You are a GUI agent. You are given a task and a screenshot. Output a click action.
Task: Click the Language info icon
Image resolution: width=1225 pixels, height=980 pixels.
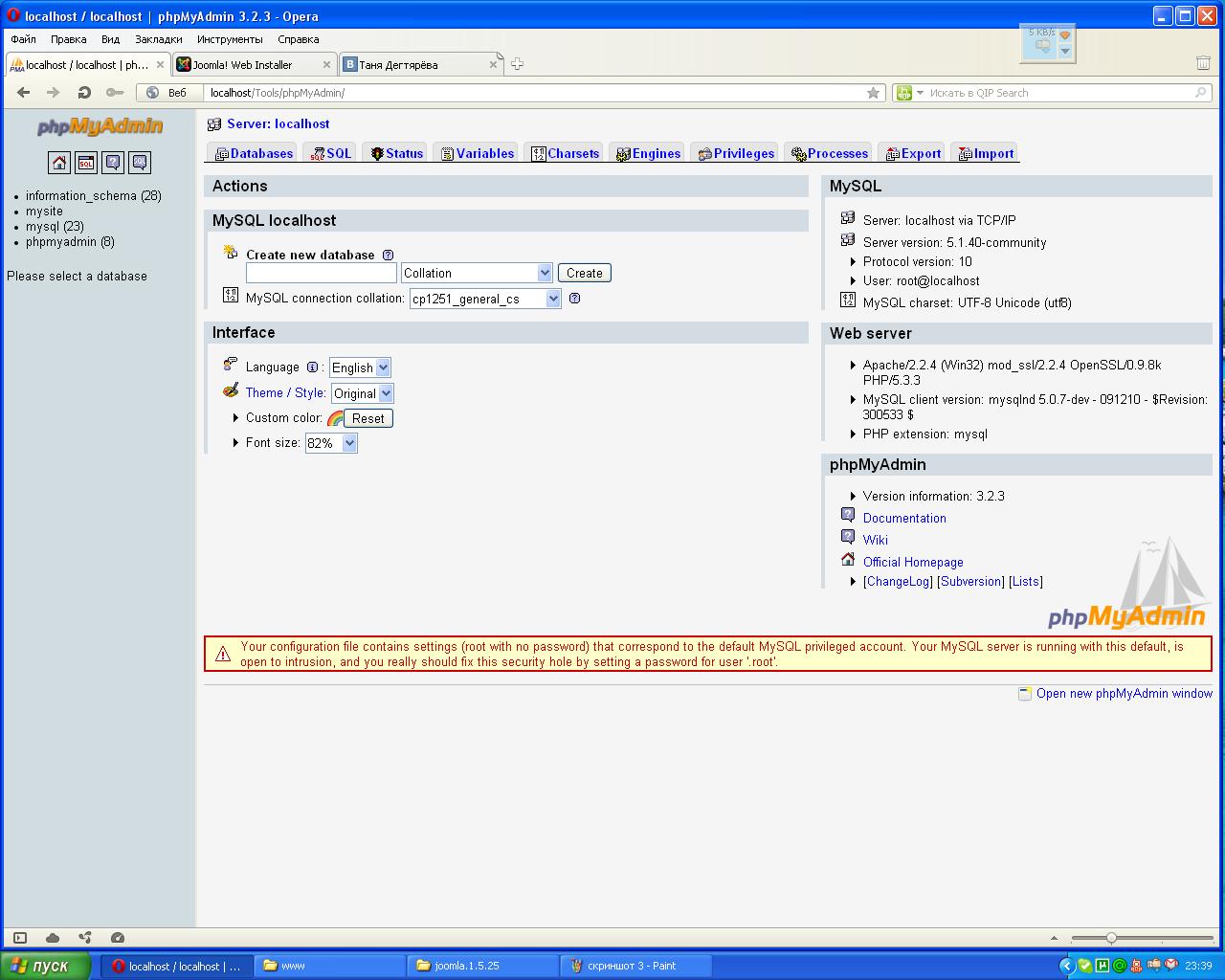click(x=312, y=367)
